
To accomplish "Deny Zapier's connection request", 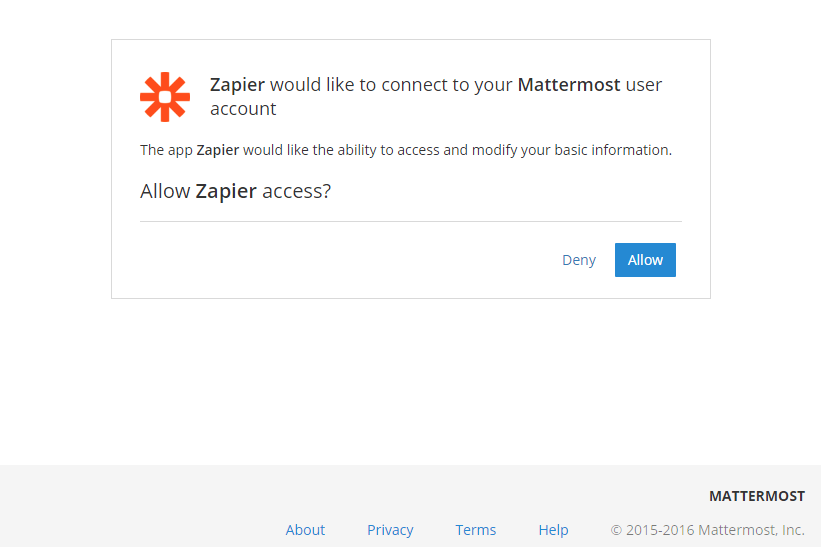I will 579,260.
